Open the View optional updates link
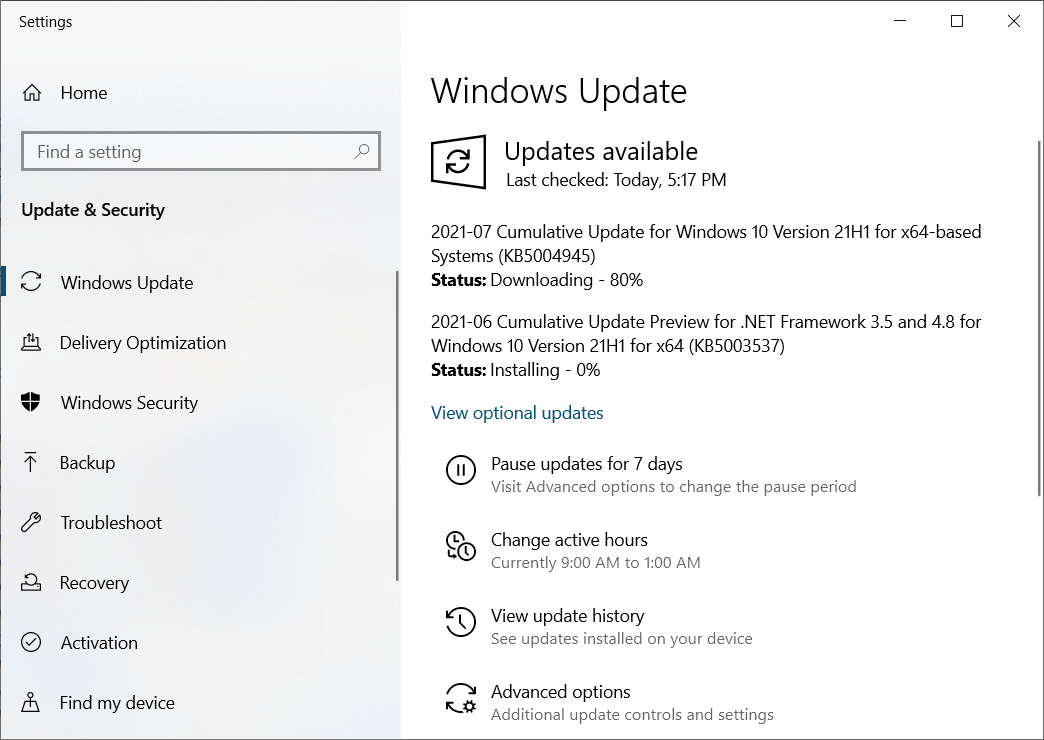The height and width of the screenshot is (740, 1044). [x=517, y=412]
